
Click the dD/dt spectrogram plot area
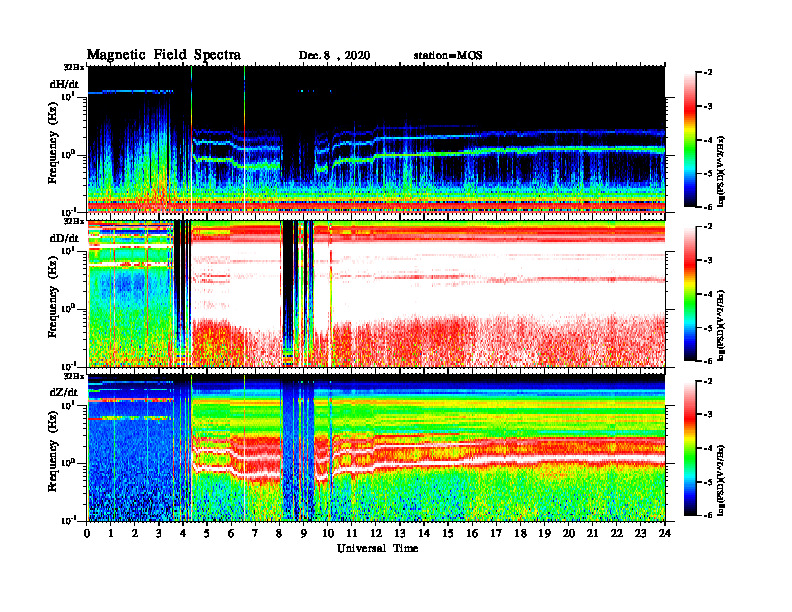pyautogui.click(x=376, y=293)
